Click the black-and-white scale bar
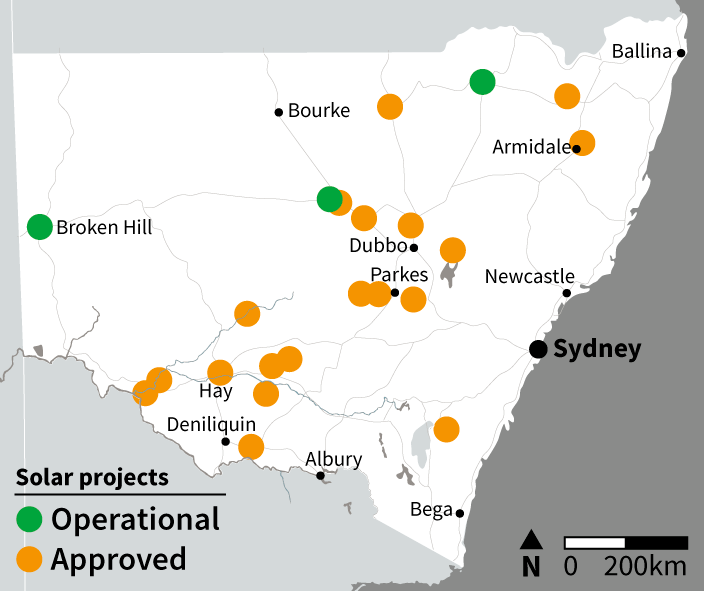Viewport: 704px width, 591px height. pos(626,543)
